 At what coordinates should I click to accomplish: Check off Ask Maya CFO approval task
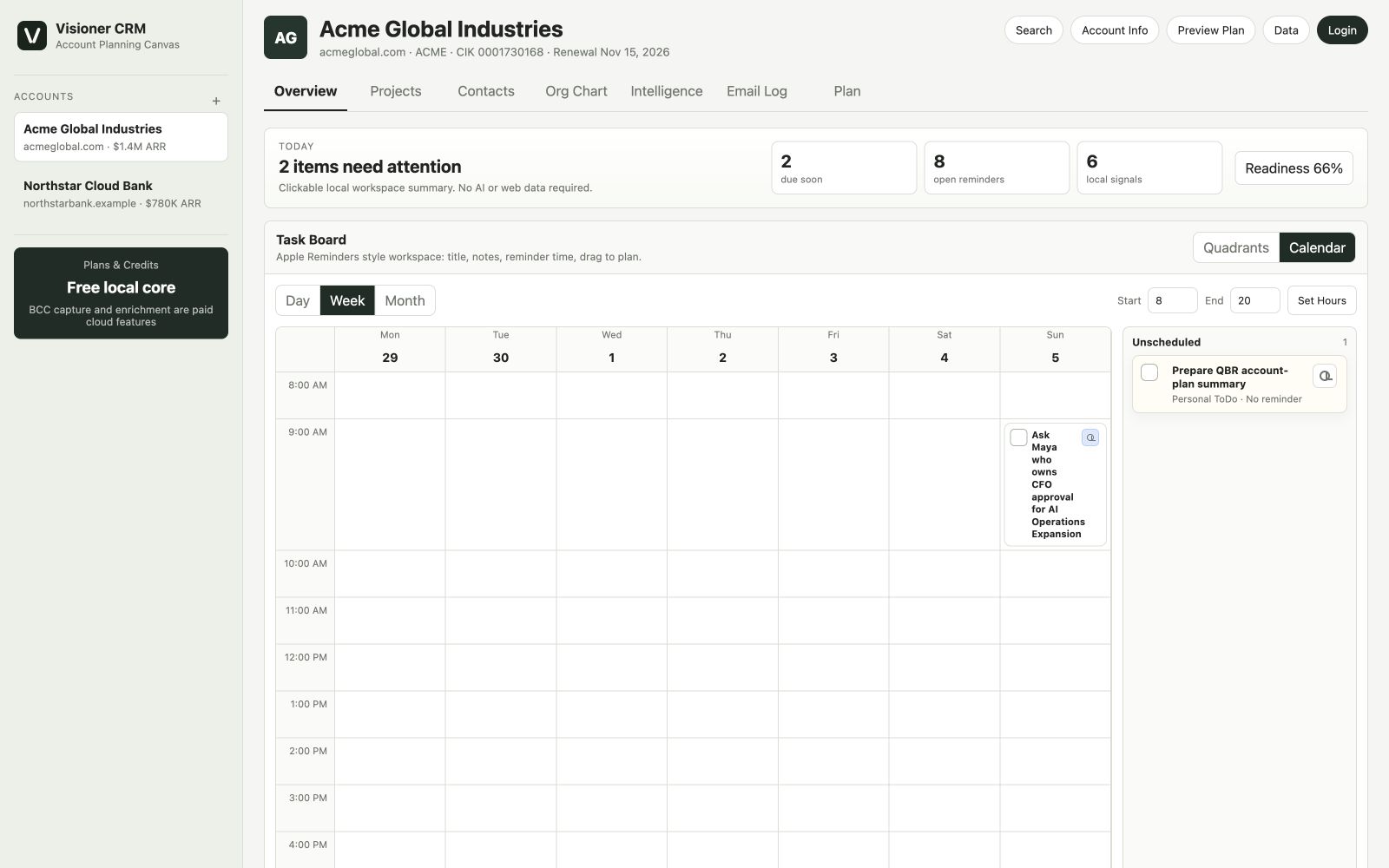[x=1019, y=437]
